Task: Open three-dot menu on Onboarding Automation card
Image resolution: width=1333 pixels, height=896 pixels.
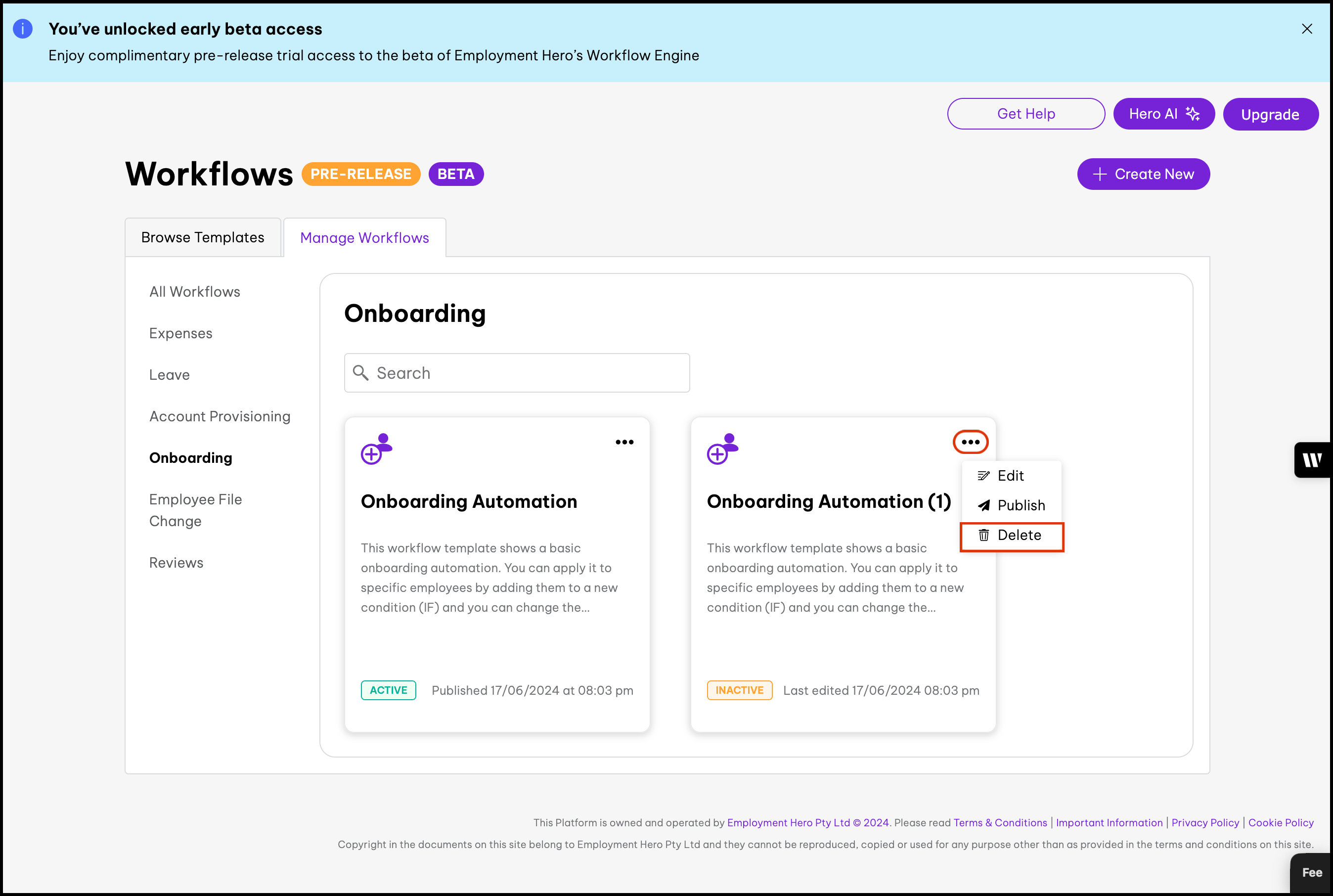Action: [624, 442]
